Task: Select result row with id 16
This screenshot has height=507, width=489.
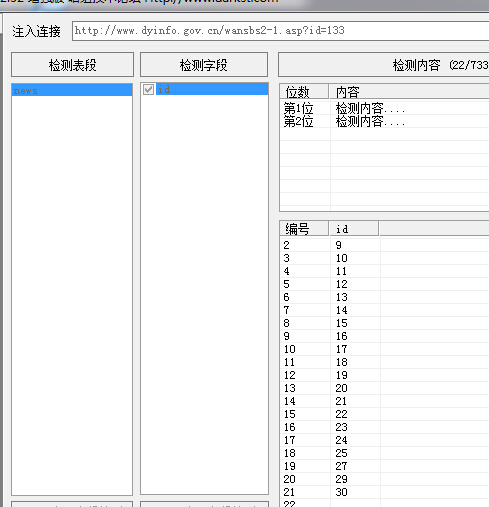Action: pos(385,336)
